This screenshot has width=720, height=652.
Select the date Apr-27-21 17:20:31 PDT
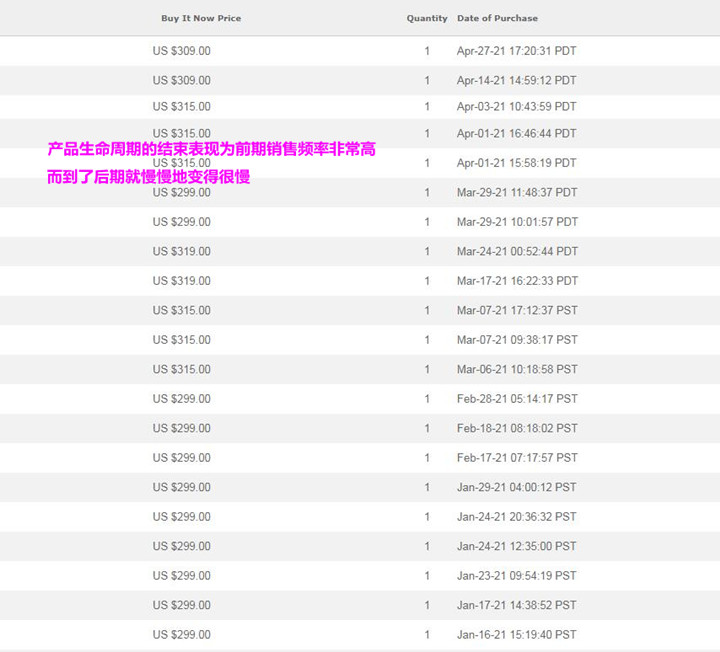517,51
